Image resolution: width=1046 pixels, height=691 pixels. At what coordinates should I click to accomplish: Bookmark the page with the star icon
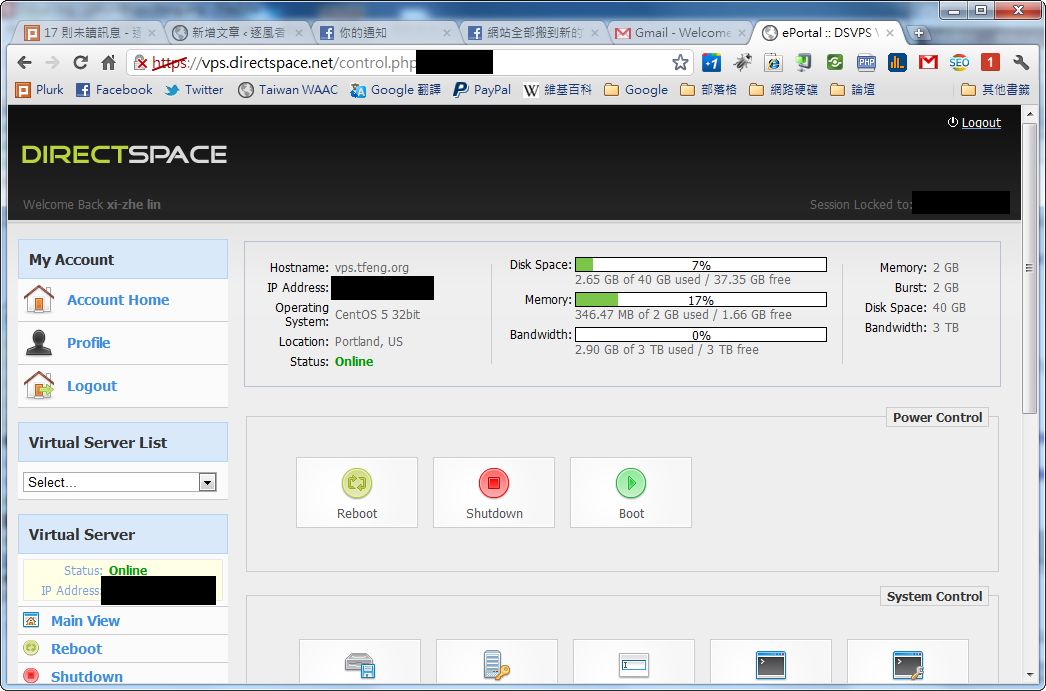point(680,63)
